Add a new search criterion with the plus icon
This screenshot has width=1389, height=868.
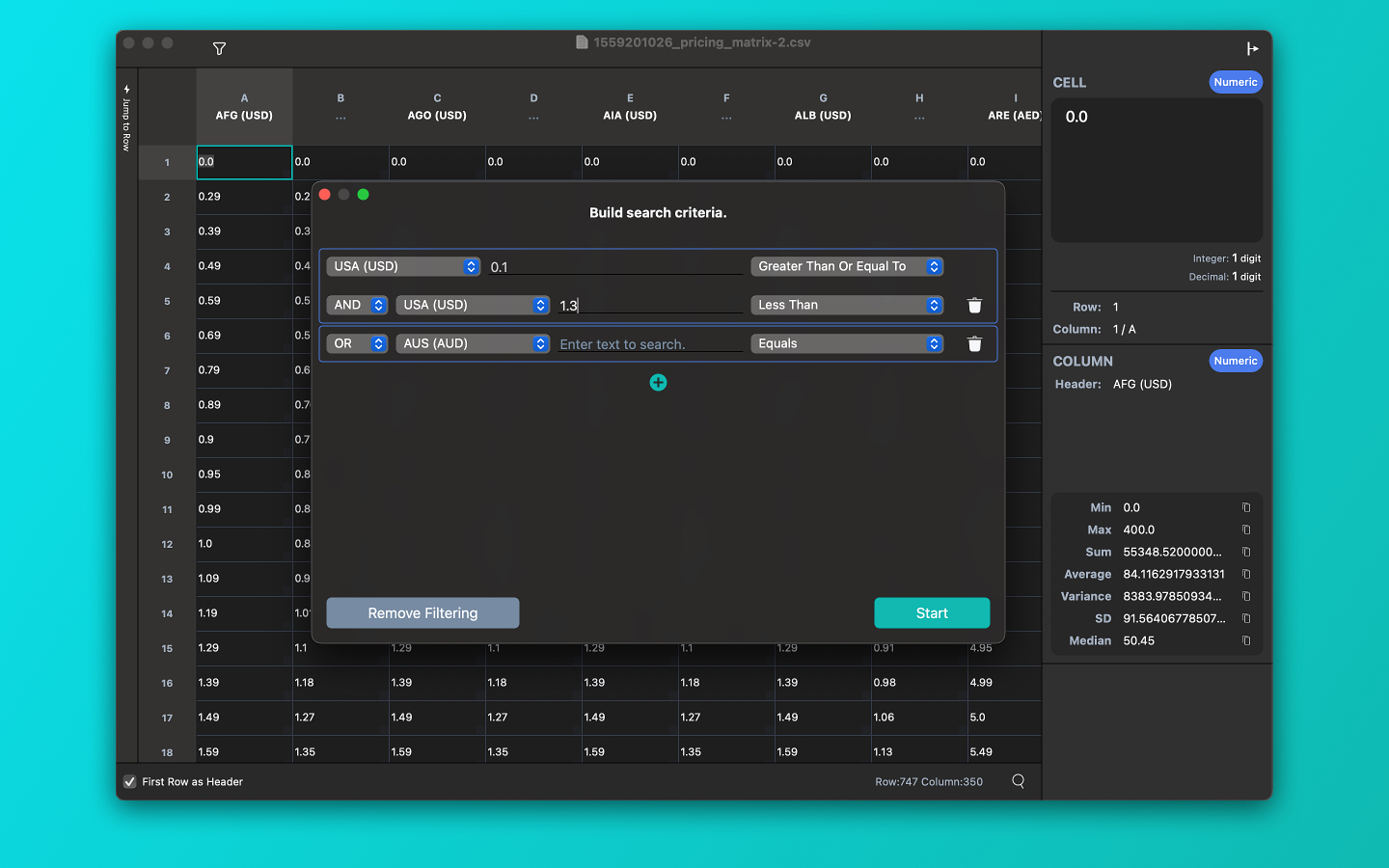[658, 383]
